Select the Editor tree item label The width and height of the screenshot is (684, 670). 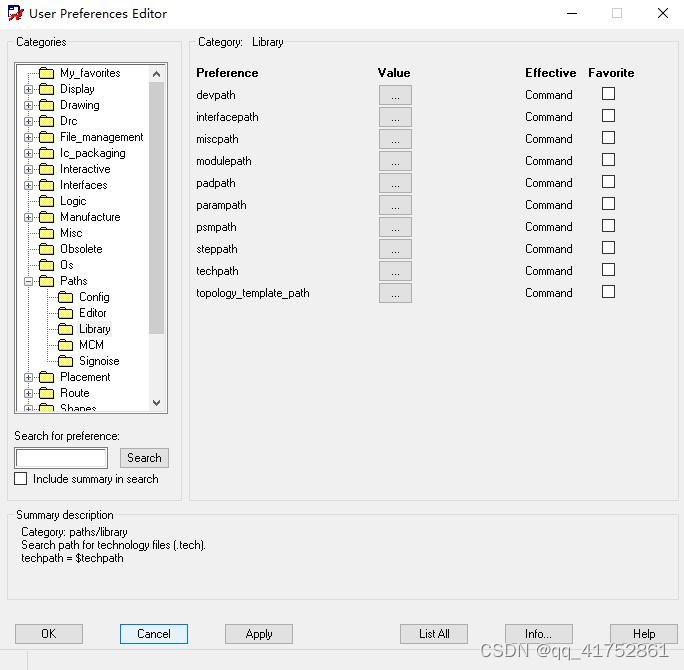[x=92, y=313]
